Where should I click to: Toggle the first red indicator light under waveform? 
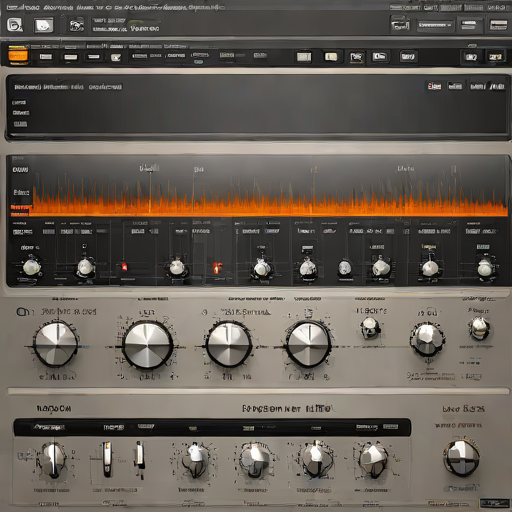click(x=124, y=267)
